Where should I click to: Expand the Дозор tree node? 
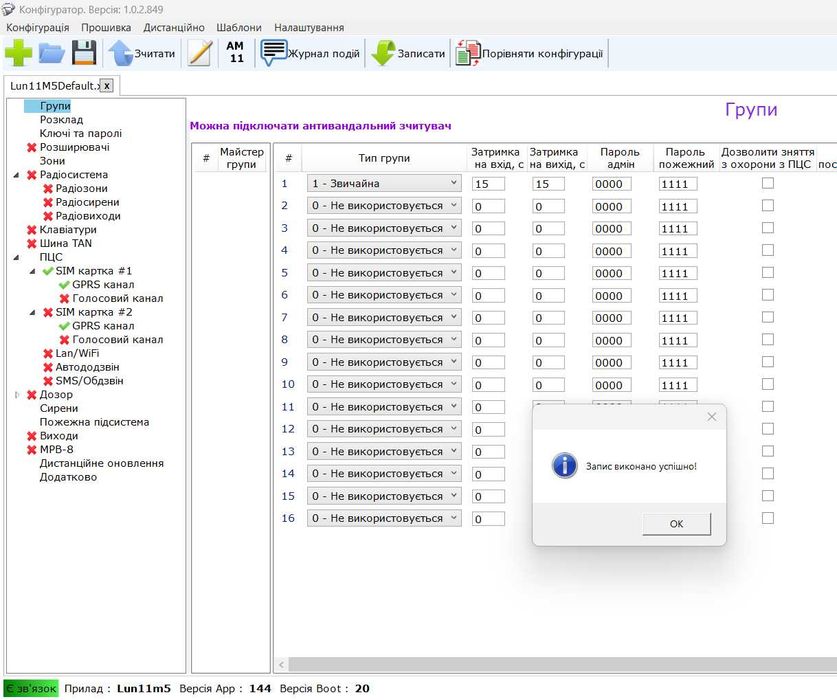coord(17,395)
